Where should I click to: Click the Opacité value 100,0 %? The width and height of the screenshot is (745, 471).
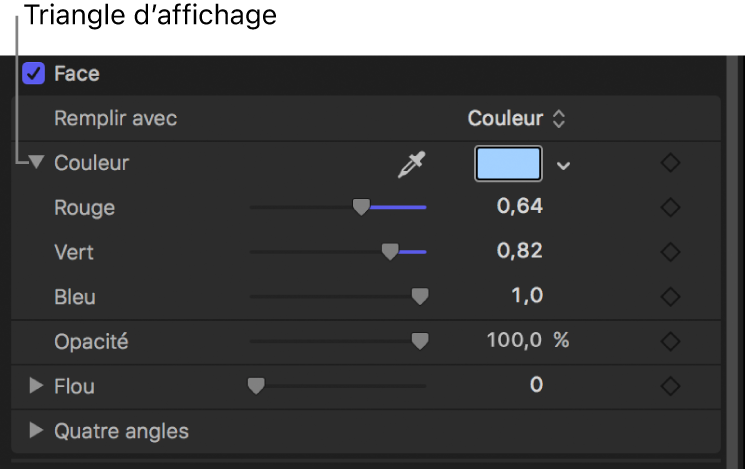coord(527,340)
